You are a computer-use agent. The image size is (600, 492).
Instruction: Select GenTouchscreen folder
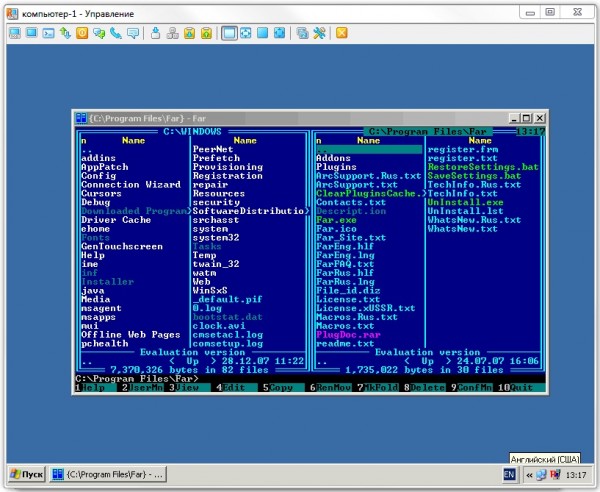[122, 246]
